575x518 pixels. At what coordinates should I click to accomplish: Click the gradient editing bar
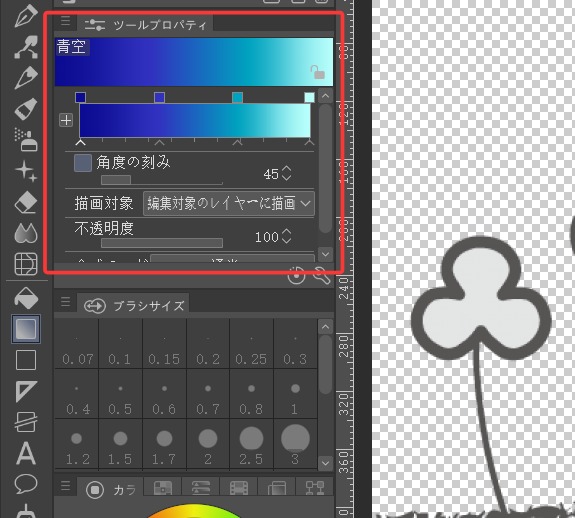(195, 120)
